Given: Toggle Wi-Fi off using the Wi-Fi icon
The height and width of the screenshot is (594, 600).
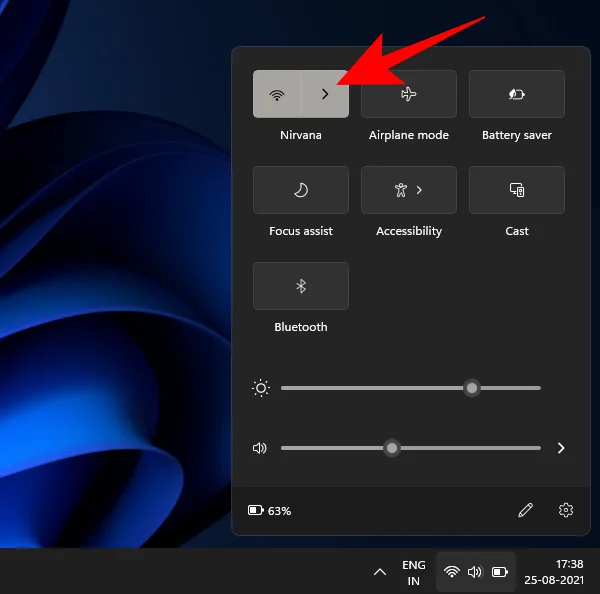Looking at the screenshot, I should (277, 94).
